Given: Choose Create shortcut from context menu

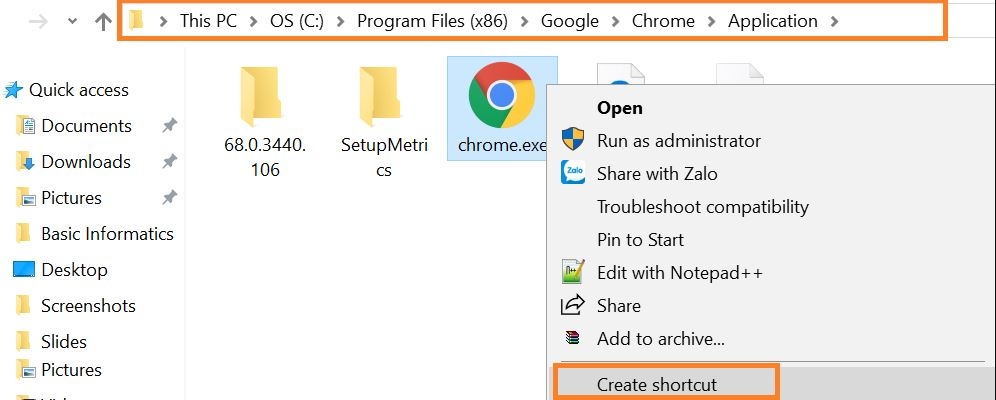Looking at the screenshot, I should (656, 384).
